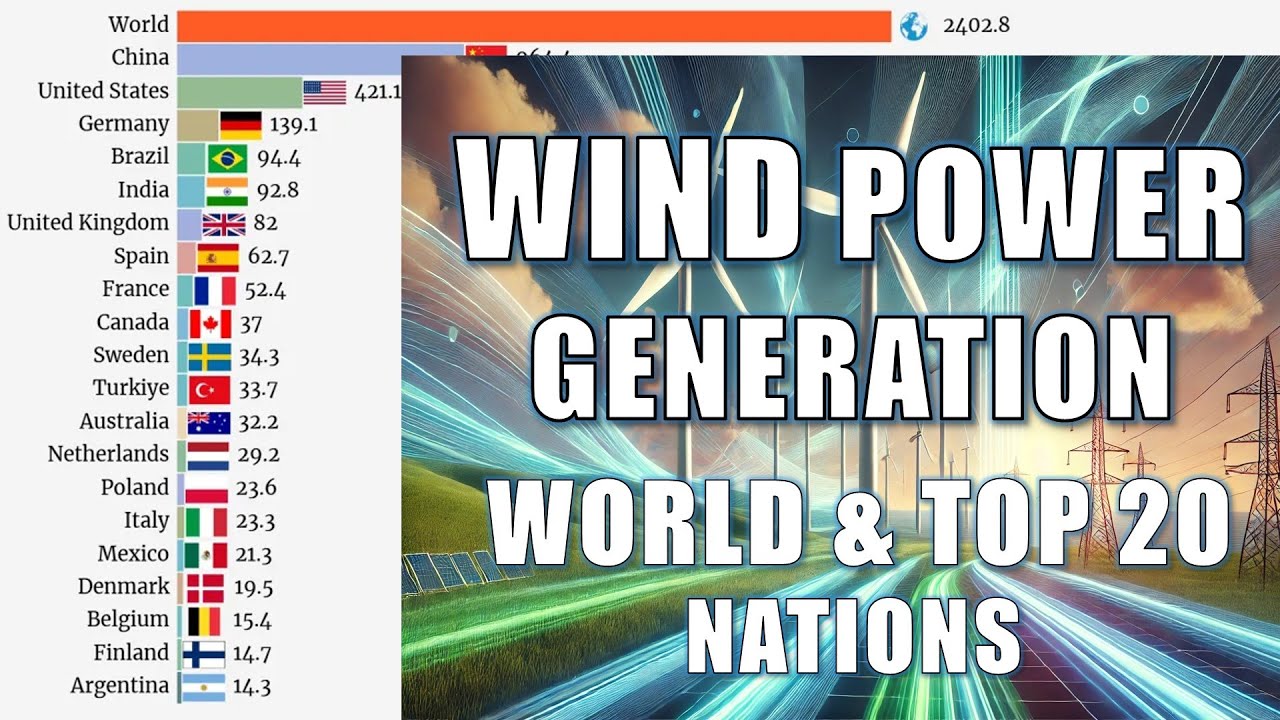The width and height of the screenshot is (1280, 720).
Task: Select the 'Denmark' row label
Action: (x=124, y=586)
